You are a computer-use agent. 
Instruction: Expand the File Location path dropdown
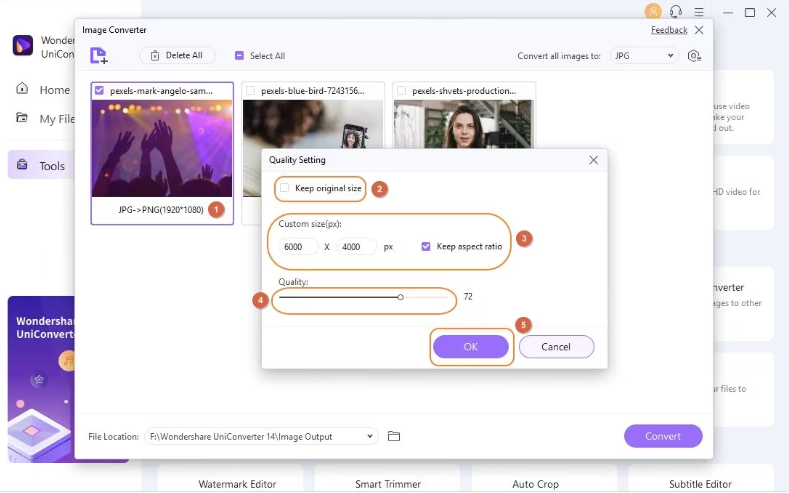point(371,436)
